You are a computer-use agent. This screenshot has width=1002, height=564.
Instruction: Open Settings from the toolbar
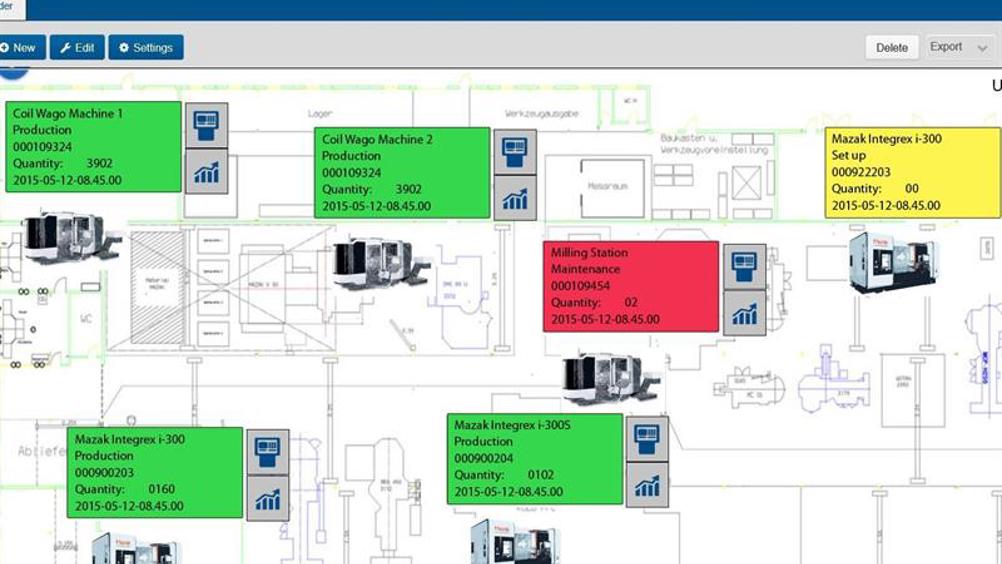click(146, 47)
